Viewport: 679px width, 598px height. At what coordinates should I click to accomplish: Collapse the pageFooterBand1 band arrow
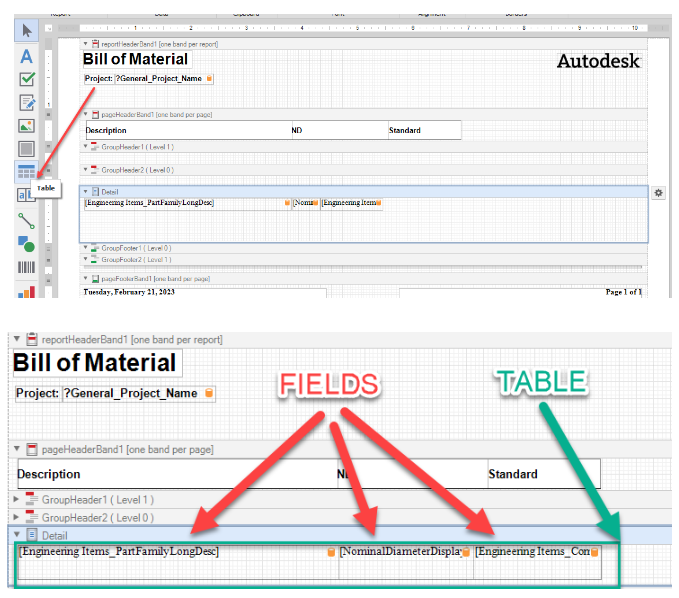pyautogui.click(x=86, y=278)
